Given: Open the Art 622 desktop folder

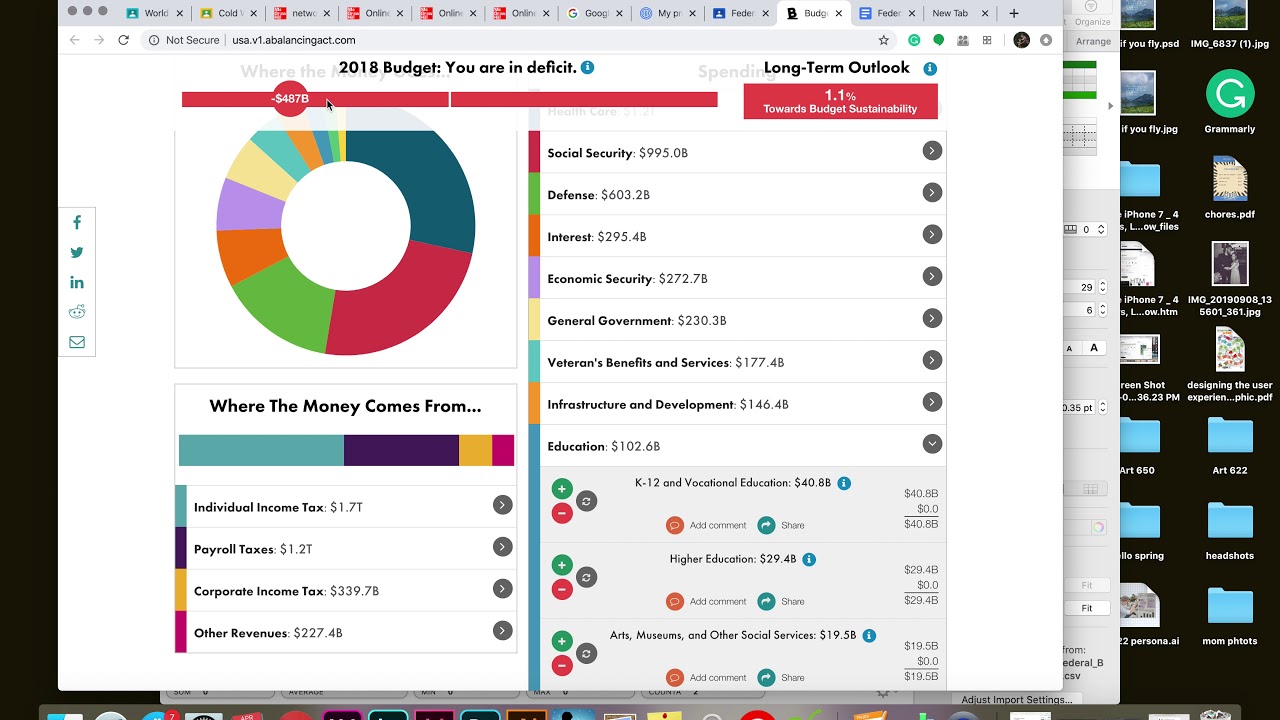Looking at the screenshot, I should click(1229, 446).
